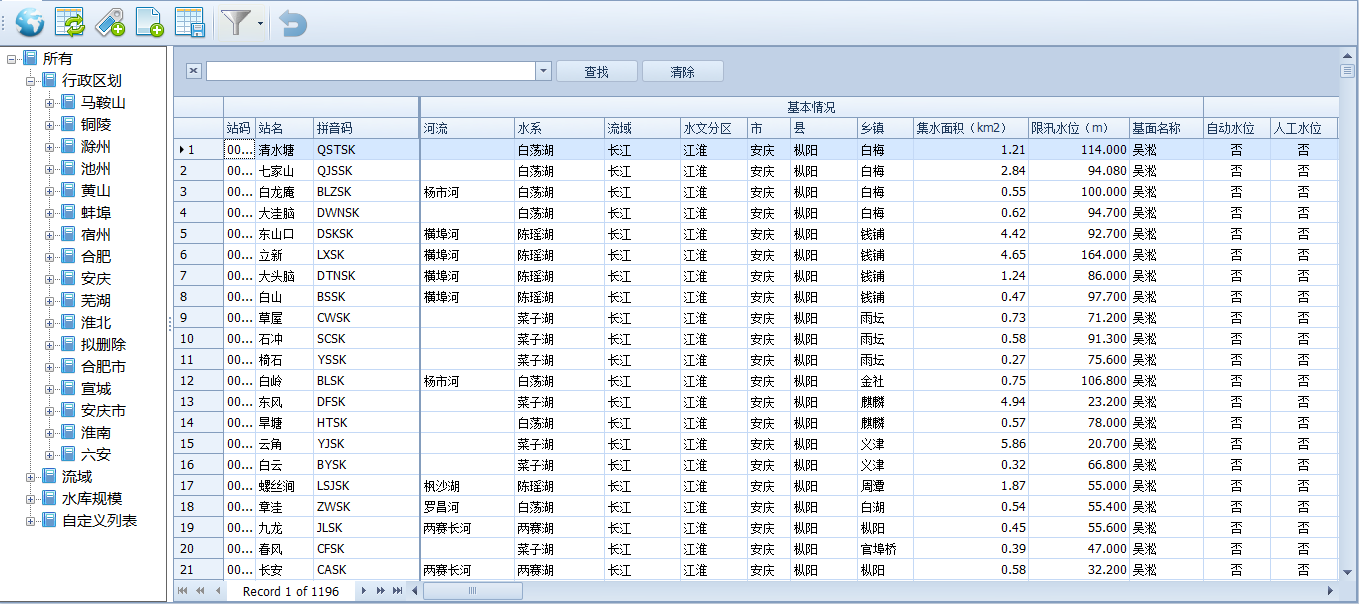Save the table data
The height and width of the screenshot is (604, 1359).
[x=189, y=21]
